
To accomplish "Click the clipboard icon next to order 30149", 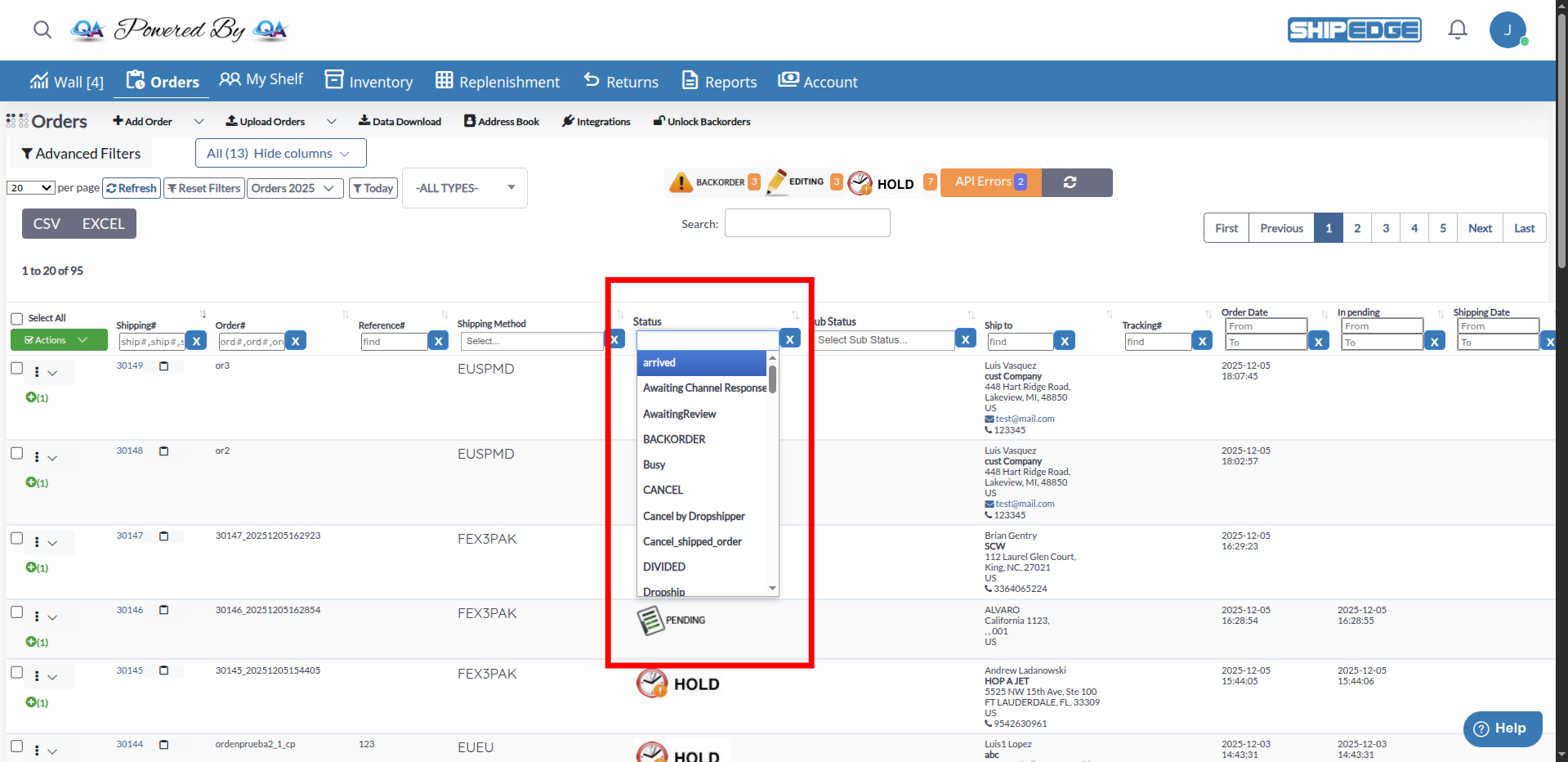I will coord(163,366).
